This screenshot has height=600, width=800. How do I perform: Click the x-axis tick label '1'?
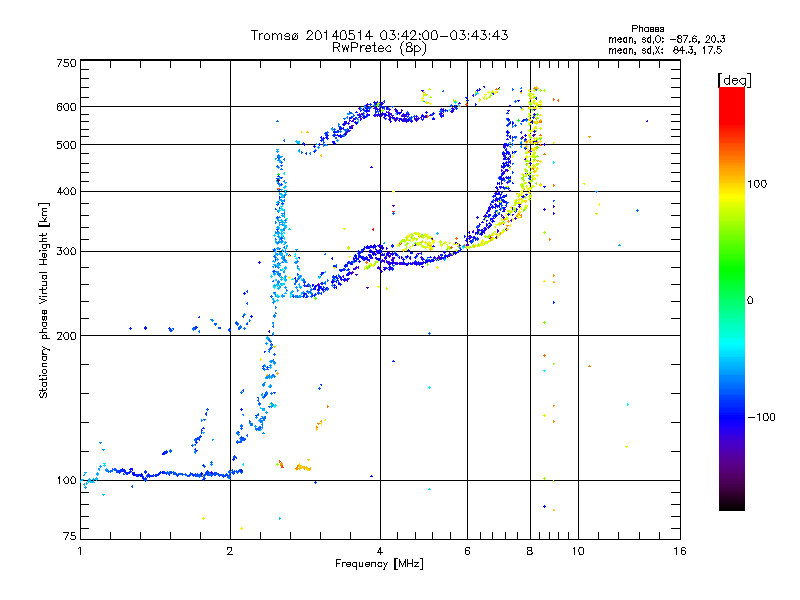pyautogui.click(x=80, y=551)
